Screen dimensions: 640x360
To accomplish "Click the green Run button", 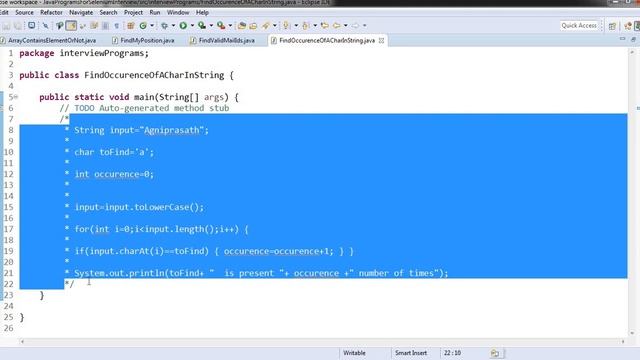I will click(183, 26).
